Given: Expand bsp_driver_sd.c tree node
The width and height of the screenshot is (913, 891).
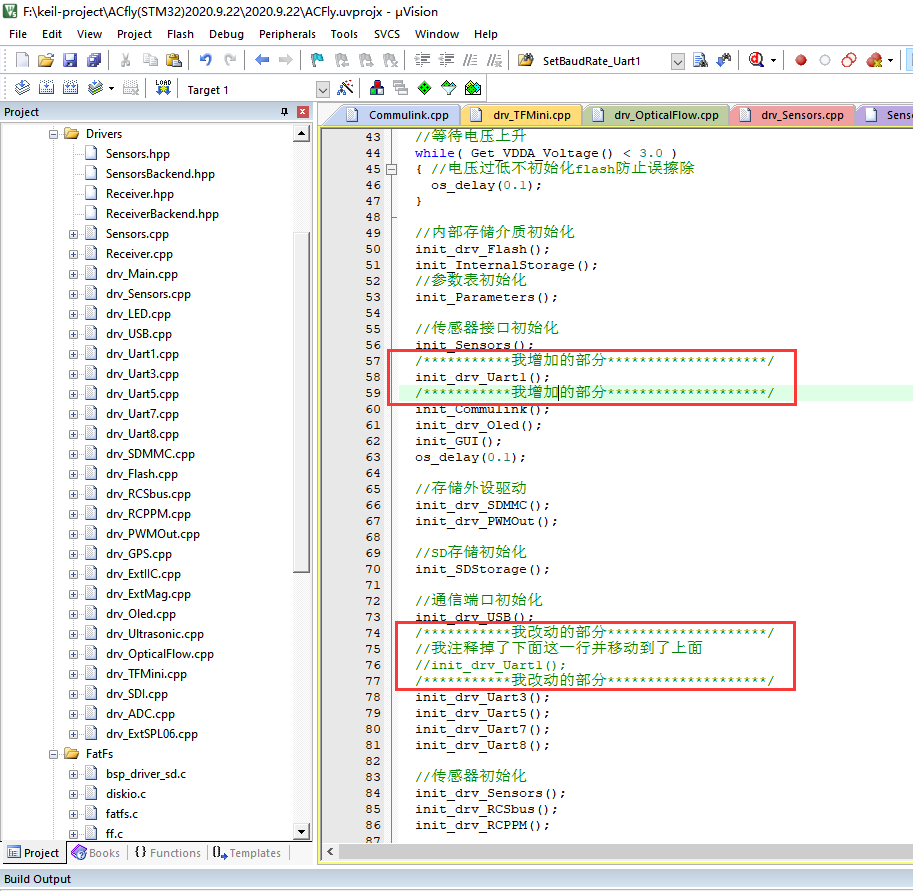Looking at the screenshot, I should coord(73,774).
